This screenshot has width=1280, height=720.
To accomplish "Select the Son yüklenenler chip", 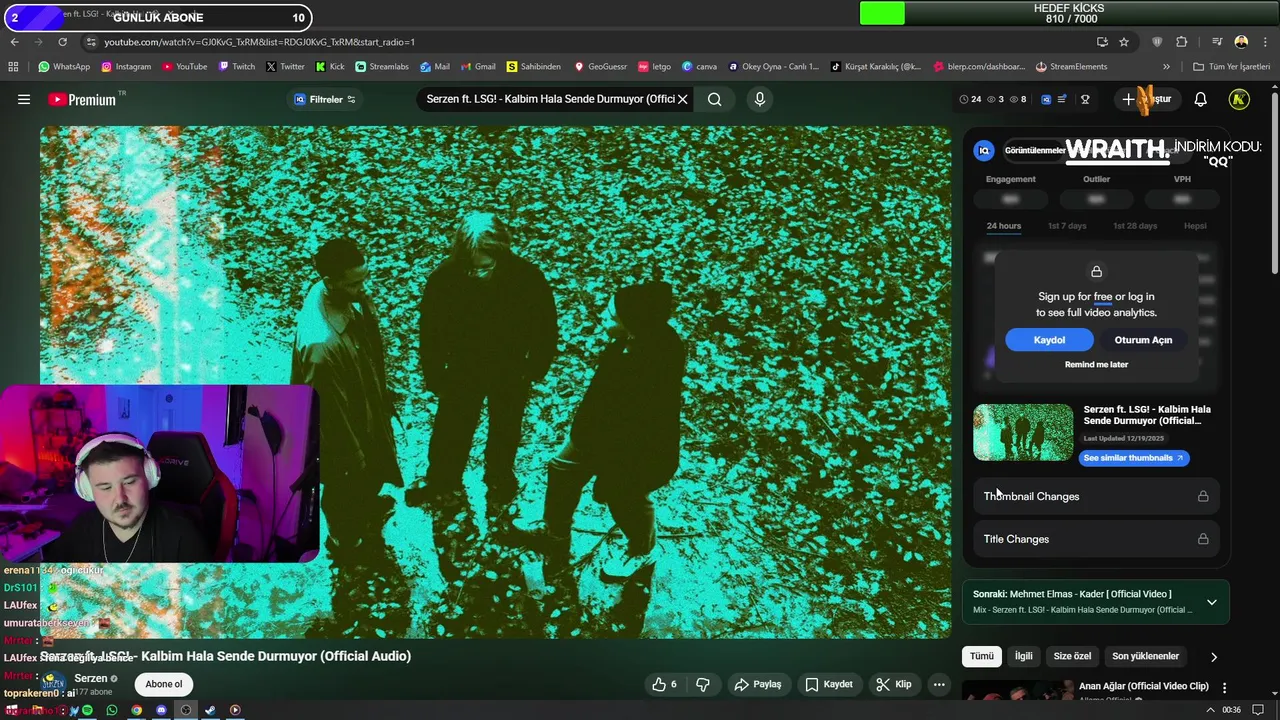I will (x=1145, y=656).
